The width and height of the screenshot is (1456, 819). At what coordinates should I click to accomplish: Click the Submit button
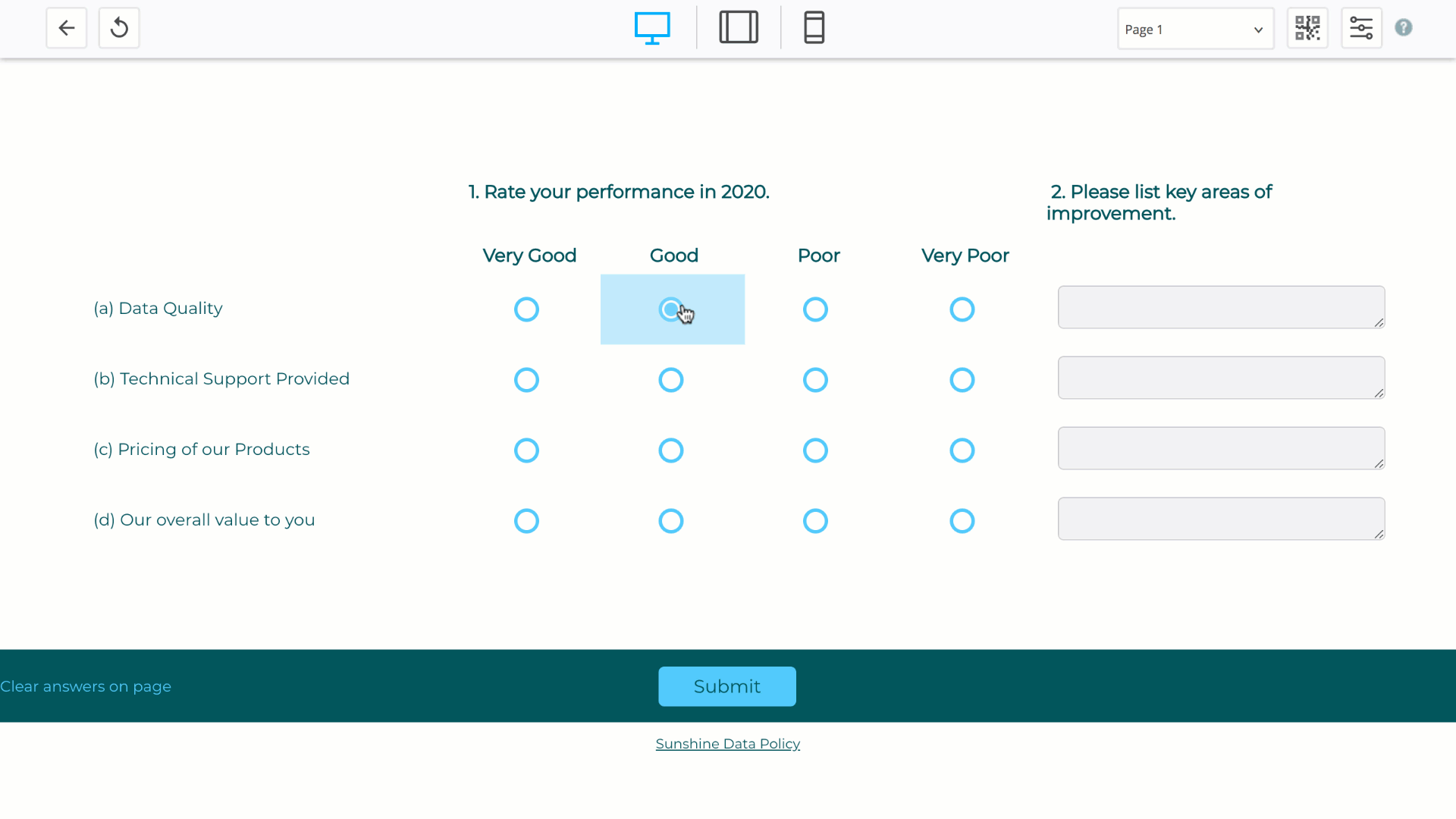click(726, 686)
